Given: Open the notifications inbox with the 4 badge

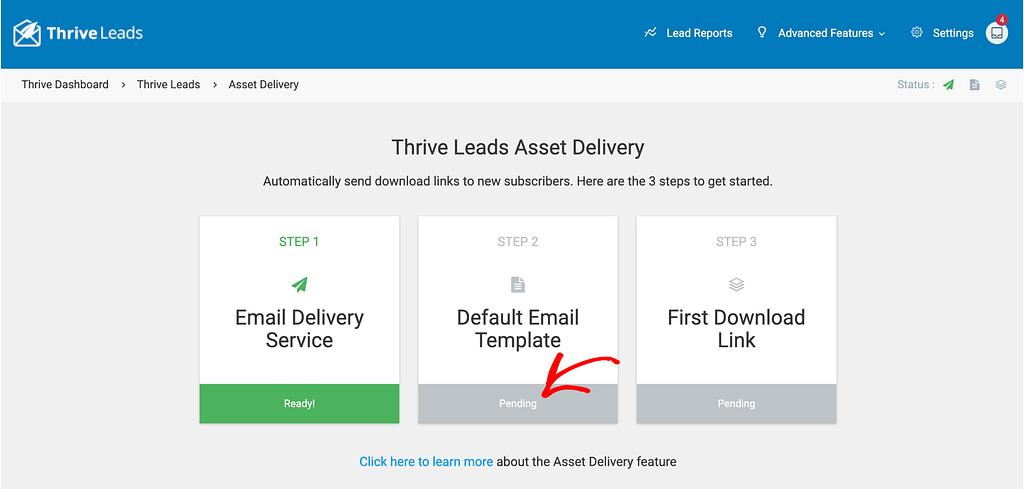Looking at the screenshot, I should coord(997,33).
